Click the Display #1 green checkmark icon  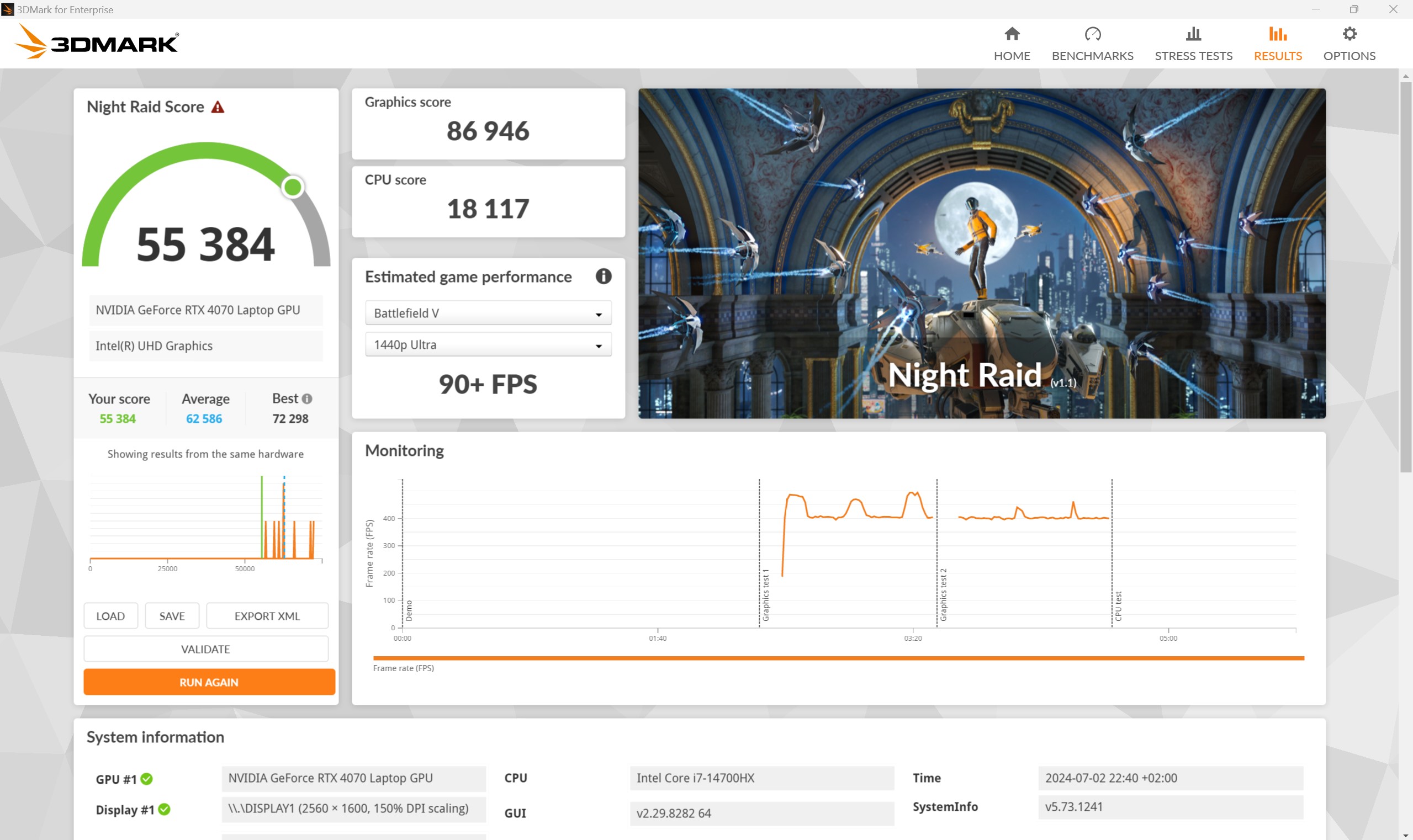[164, 810]
